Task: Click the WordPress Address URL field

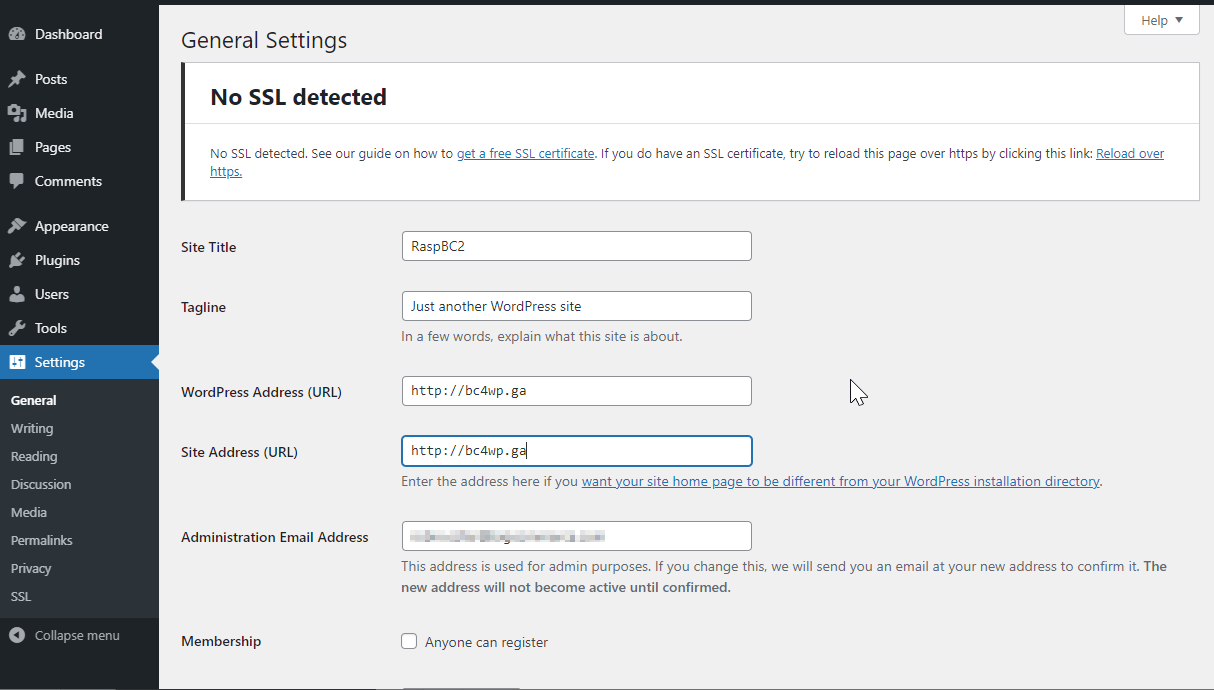Action: click(x=576, y=391)
